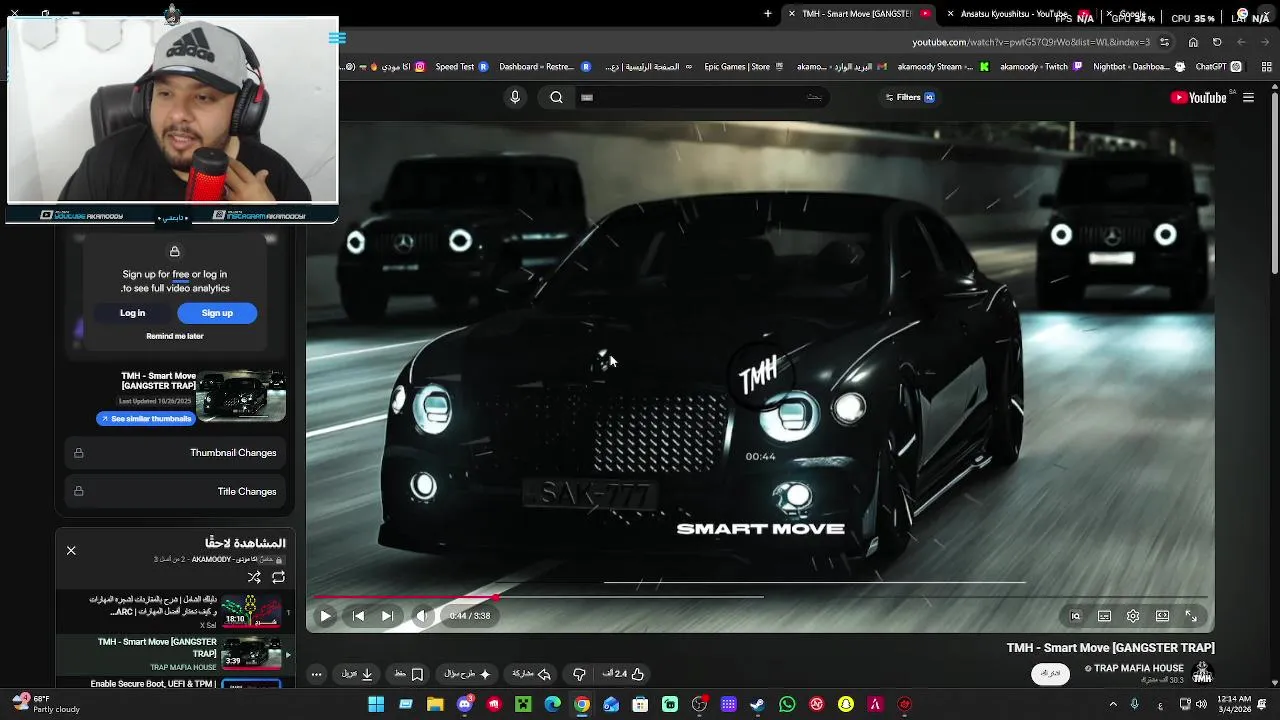Click See similar thumbnails button
The height and width of the screenshot is (720, 1280).
[145, 419]
